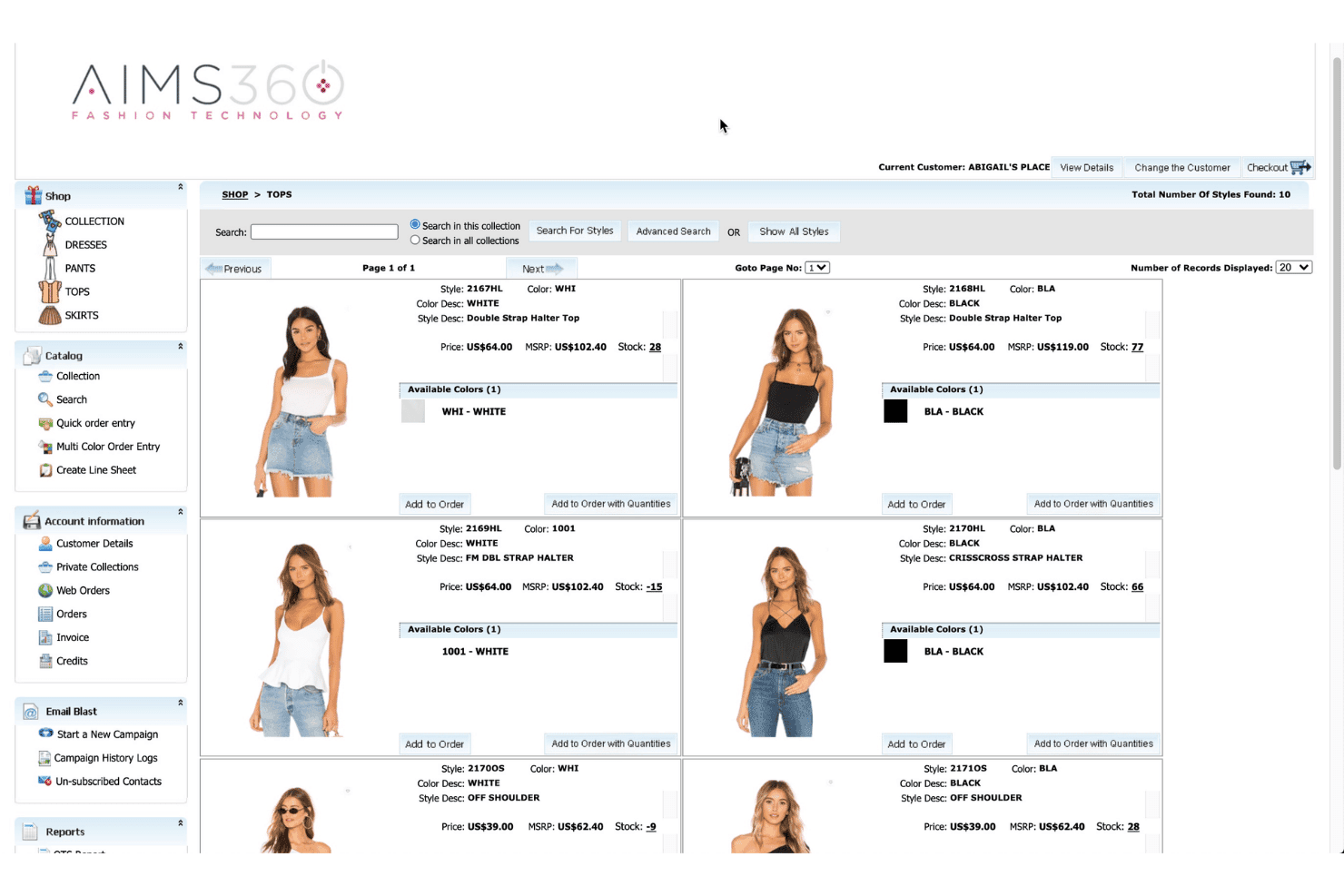Click Add to Order for style 2167HL
Screen dimensions: 1344x896
click(x=434, y=505)
